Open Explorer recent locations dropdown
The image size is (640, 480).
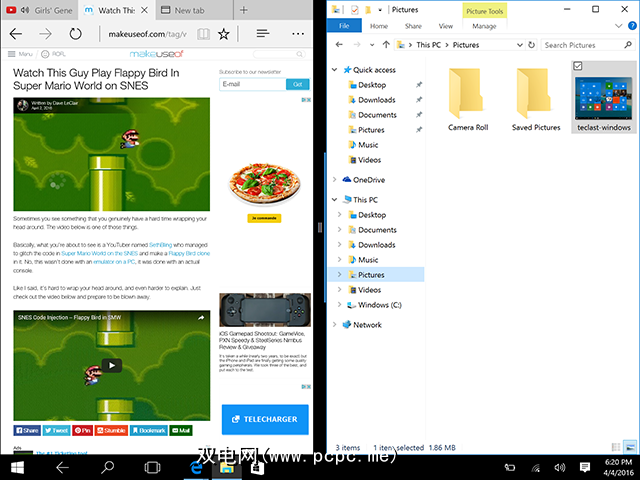tap(372, 45)
